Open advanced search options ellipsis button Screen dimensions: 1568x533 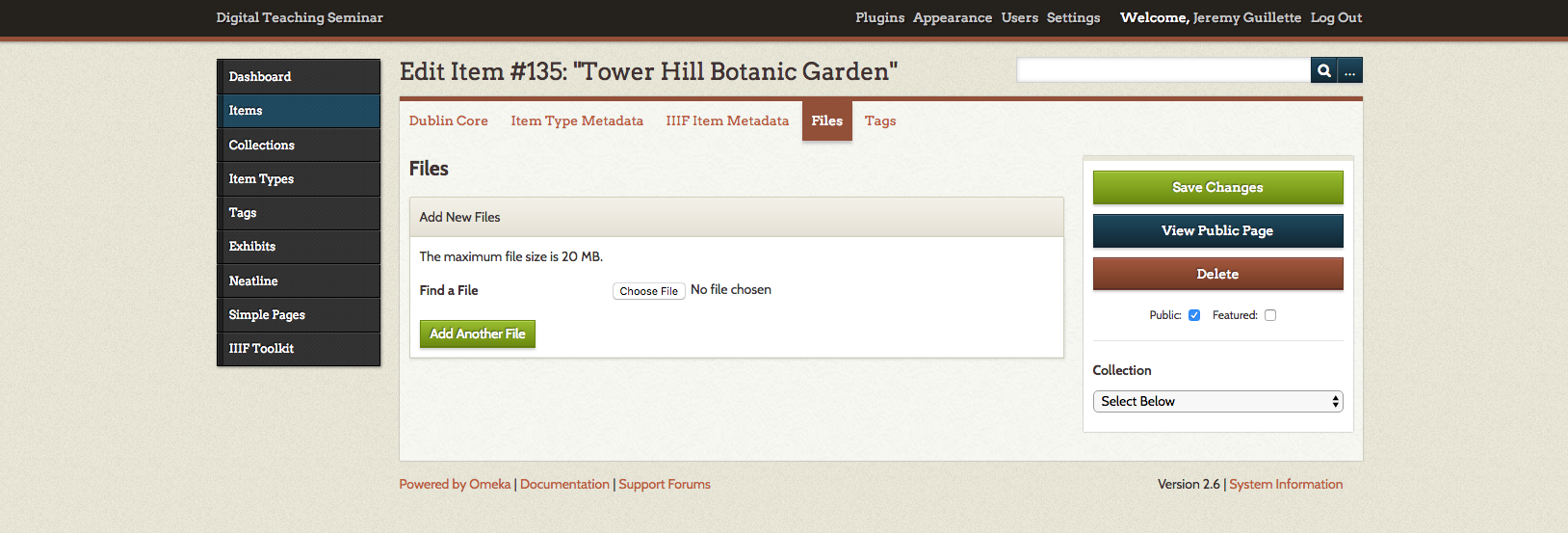tap(1350, 70)
